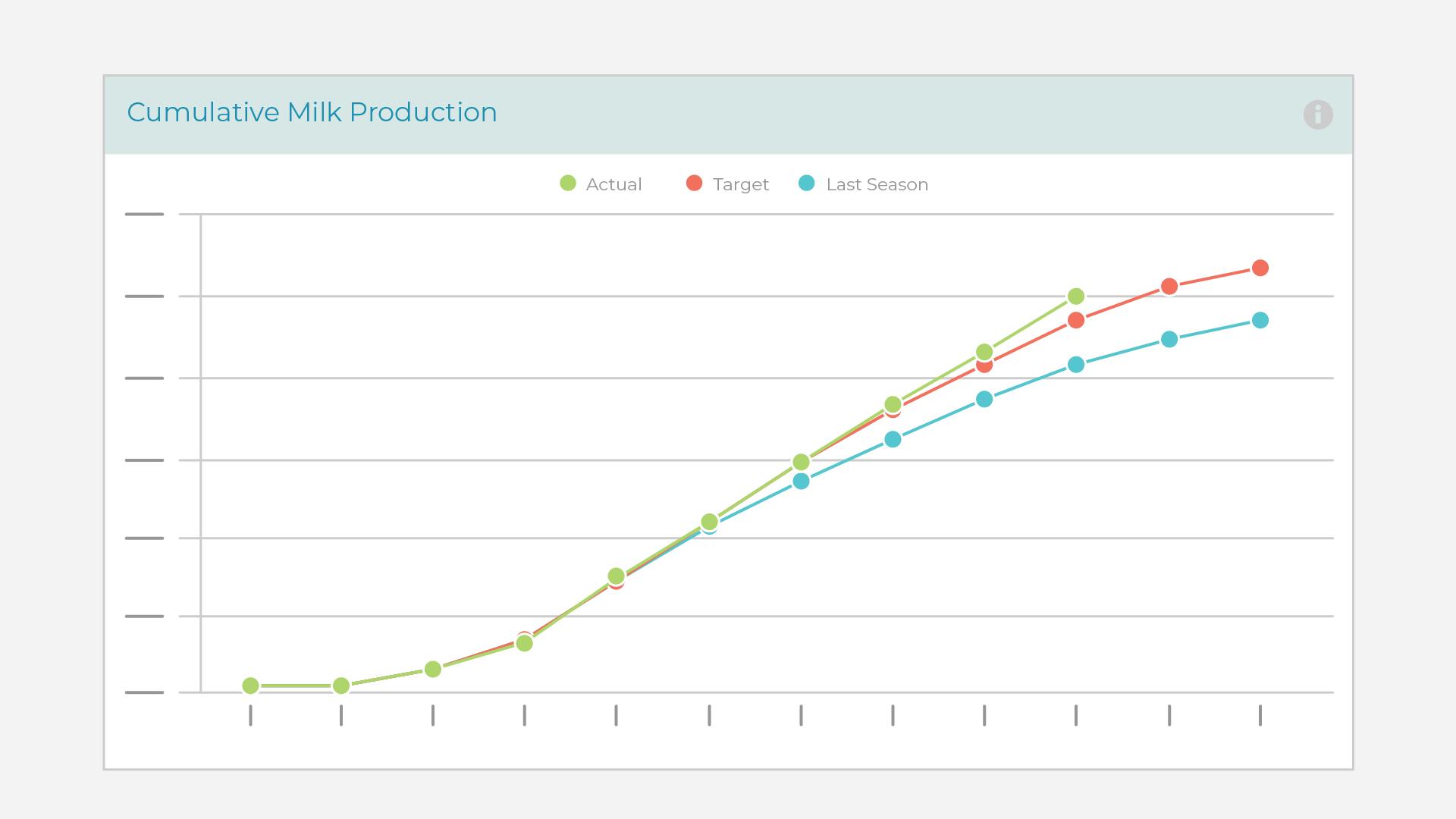The image size is (1456, 819).
Task: Click the first x-axis tick mark
Action: [x=250, y=715]
